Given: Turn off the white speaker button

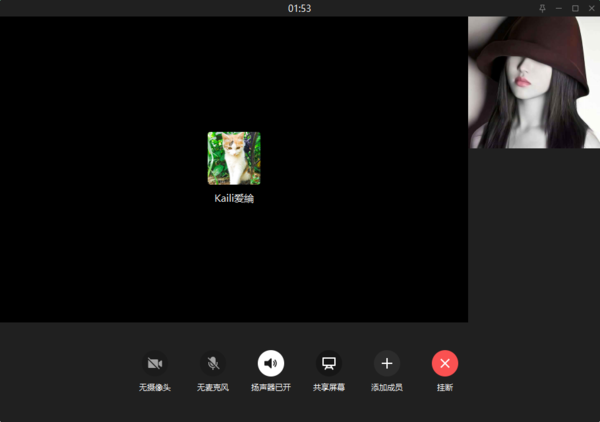Looking at the screenshot, I should click(271, 363).
